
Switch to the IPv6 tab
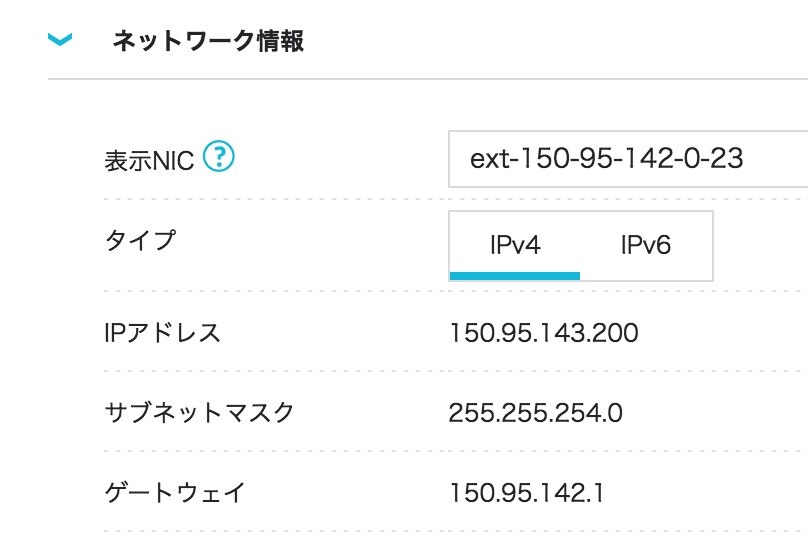[646, 245]
